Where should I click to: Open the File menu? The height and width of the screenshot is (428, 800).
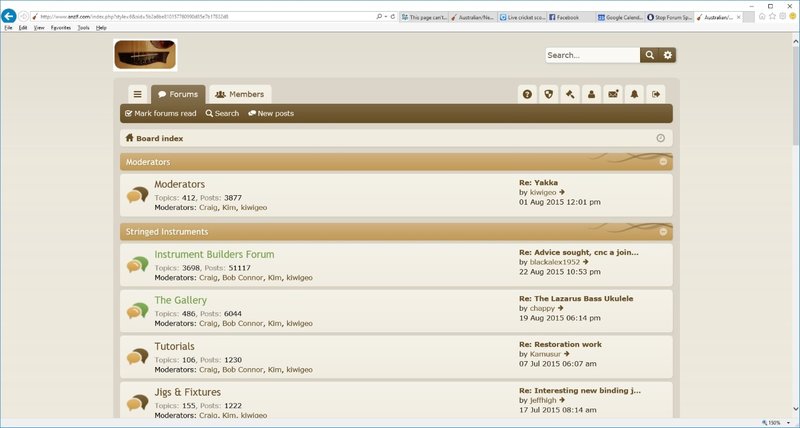tap(8, 28)
